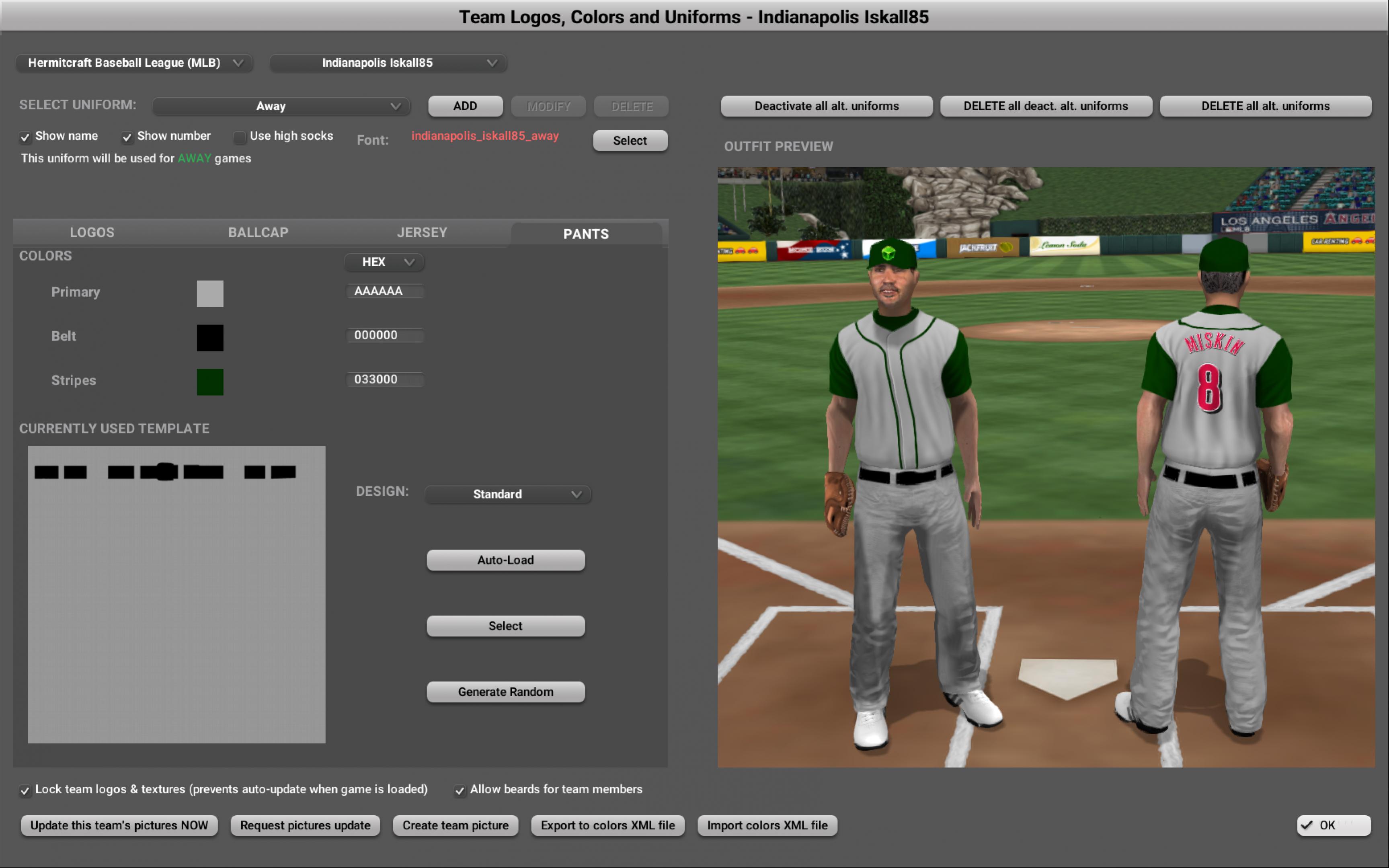Toggle Allow beards for team members
The image size is (1389, 868).
point(459,790)
